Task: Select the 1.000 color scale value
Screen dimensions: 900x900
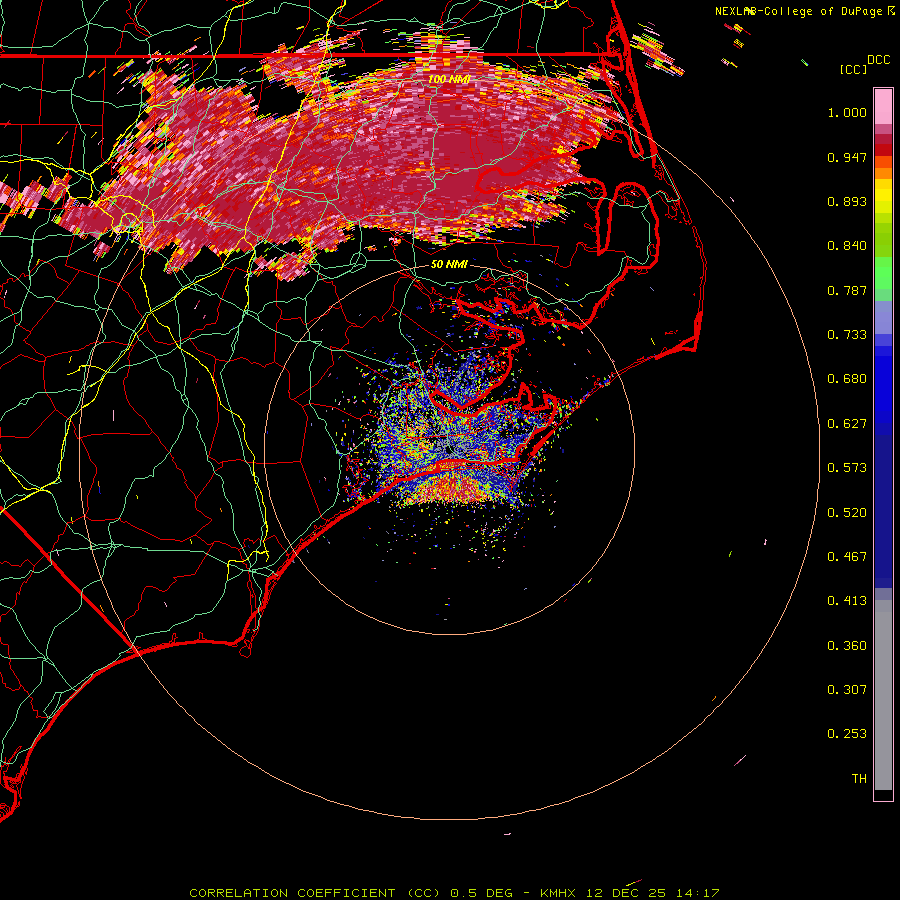Action: [x=847, y=112]
